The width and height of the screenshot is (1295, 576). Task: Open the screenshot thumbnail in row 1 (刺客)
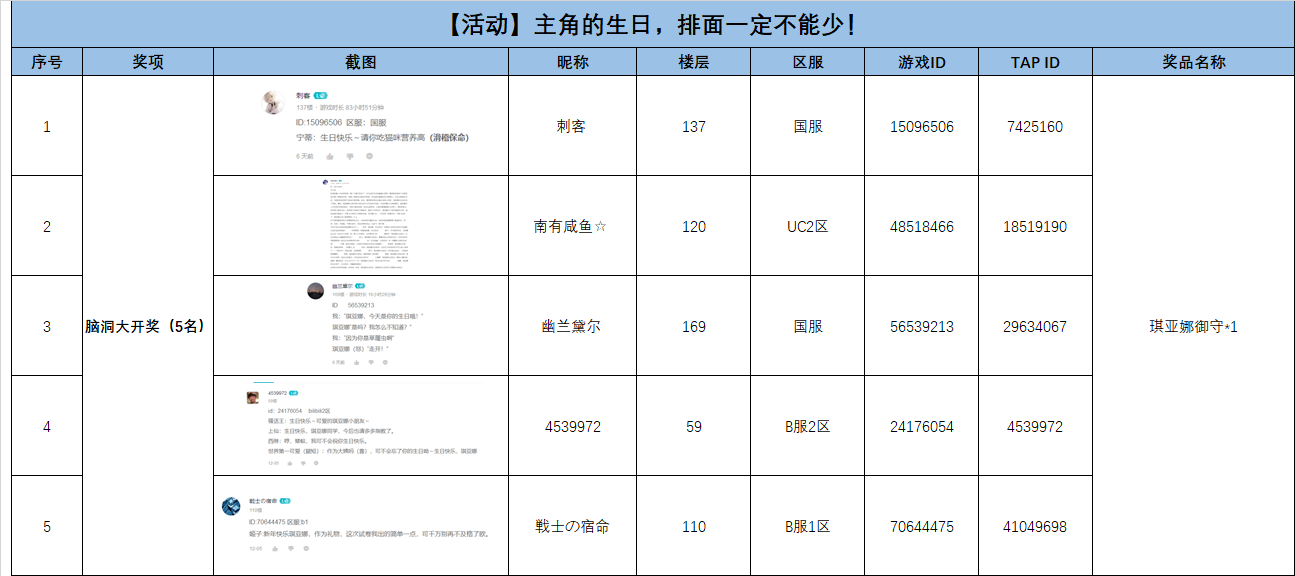pos(368,125)
